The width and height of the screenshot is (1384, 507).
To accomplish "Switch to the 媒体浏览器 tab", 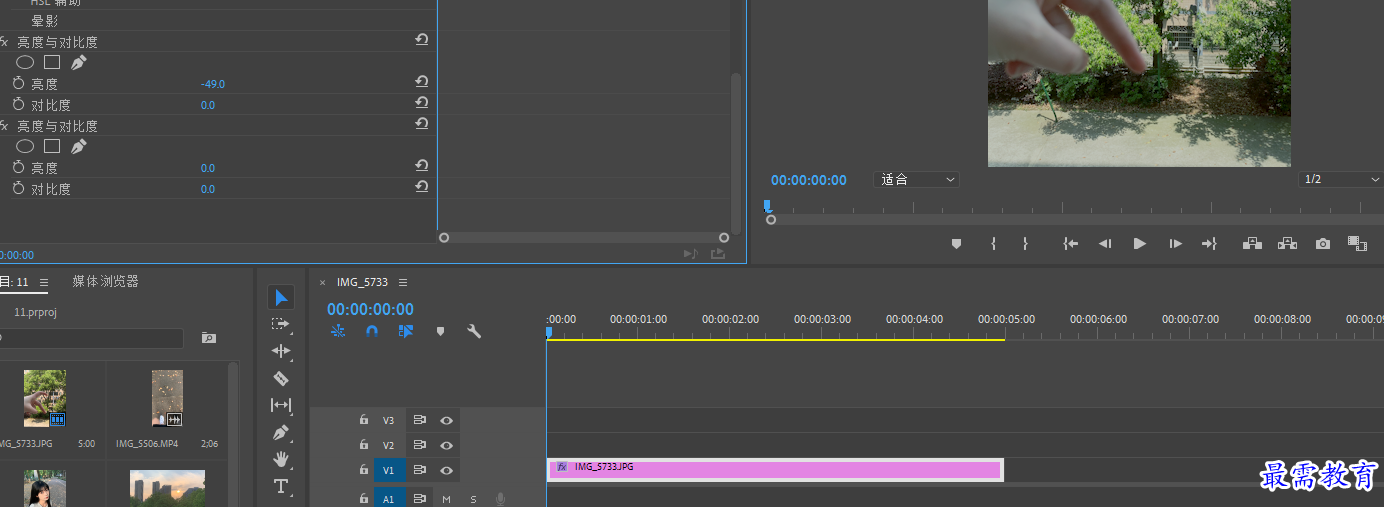I will tap(105, 282).
